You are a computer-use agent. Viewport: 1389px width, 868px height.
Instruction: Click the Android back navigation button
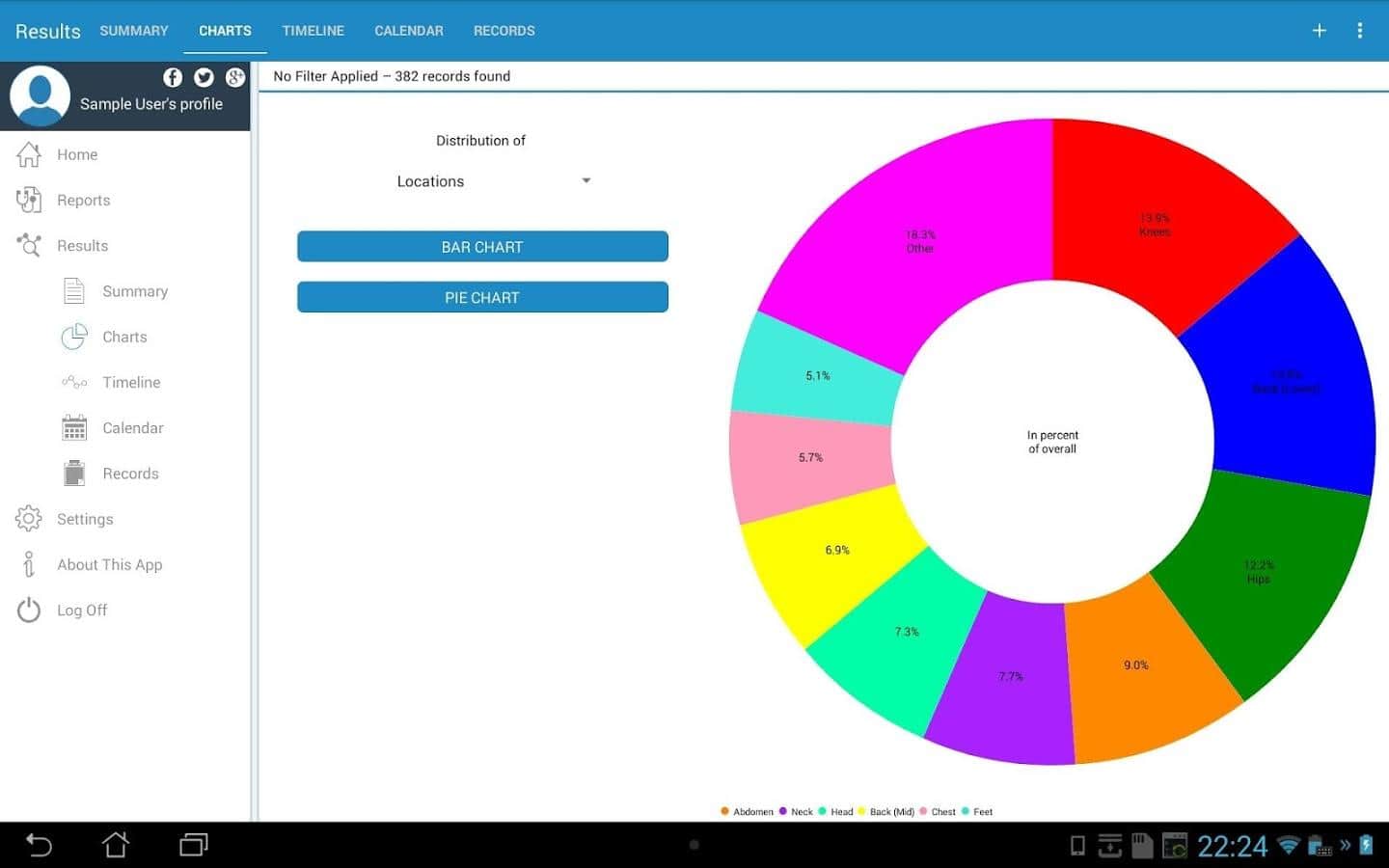point(39,845)
